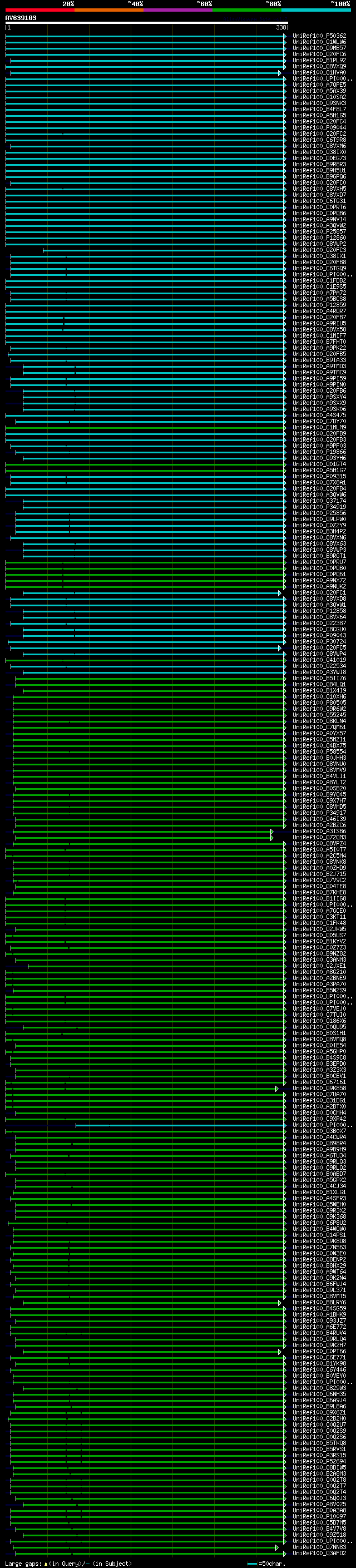Click alignment bar of UniRef100_A3ISB6
Viewport: 356px width, 1568px height.
pyautogui.click(x=144, y=832)
